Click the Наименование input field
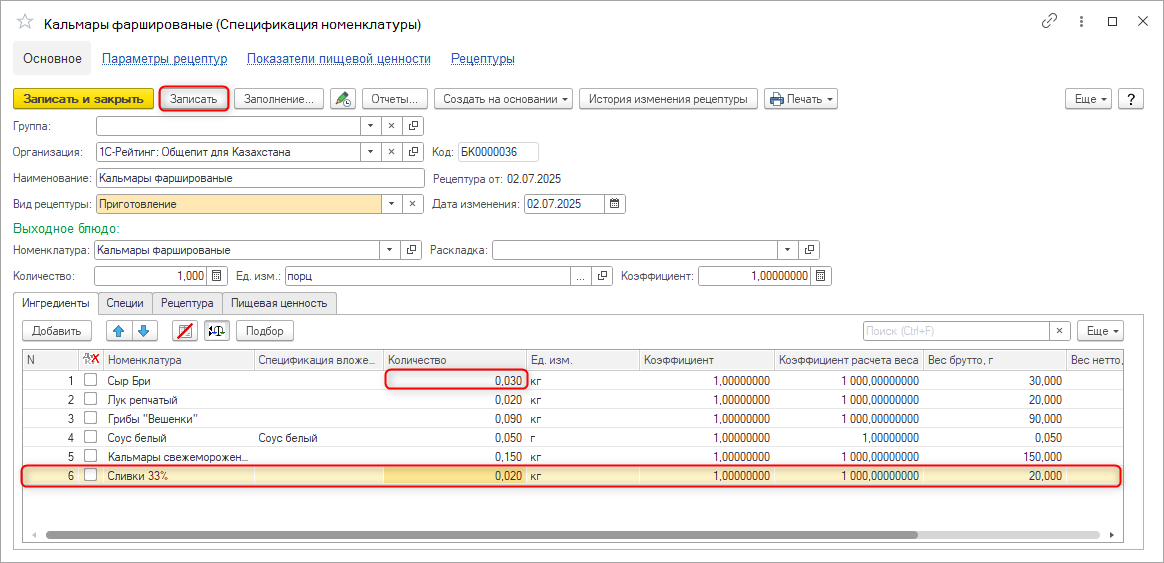Screen dimensions: 1164x563 tap(260, 178)
